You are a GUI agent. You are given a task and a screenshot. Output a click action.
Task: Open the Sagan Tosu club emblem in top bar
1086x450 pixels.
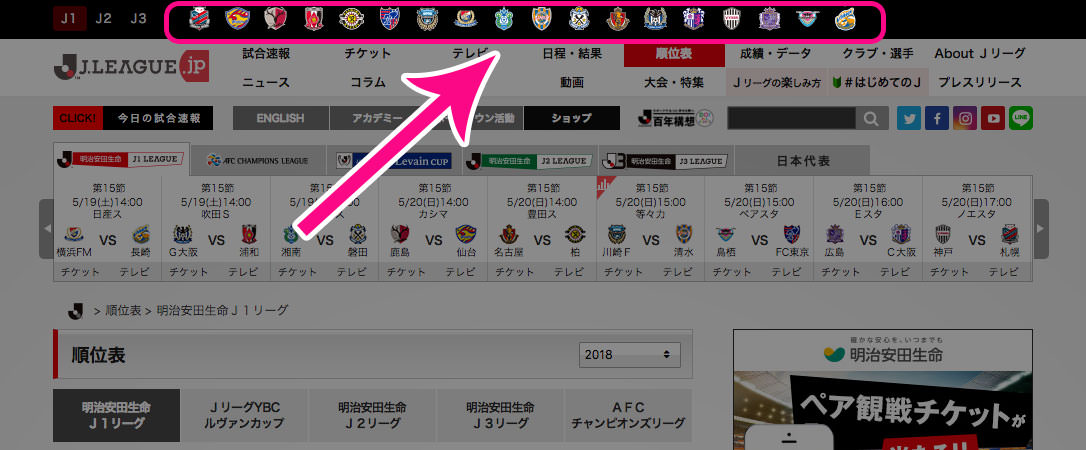(x=807, y=19)
